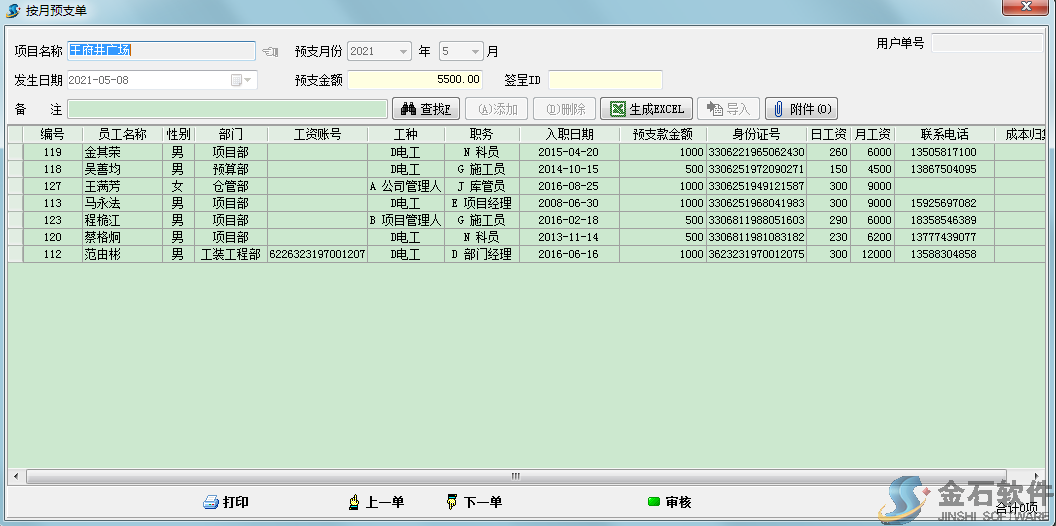Click the green Audit (审核) button
This screenshot has width=1056, height=526.
[x=669, y=502]
